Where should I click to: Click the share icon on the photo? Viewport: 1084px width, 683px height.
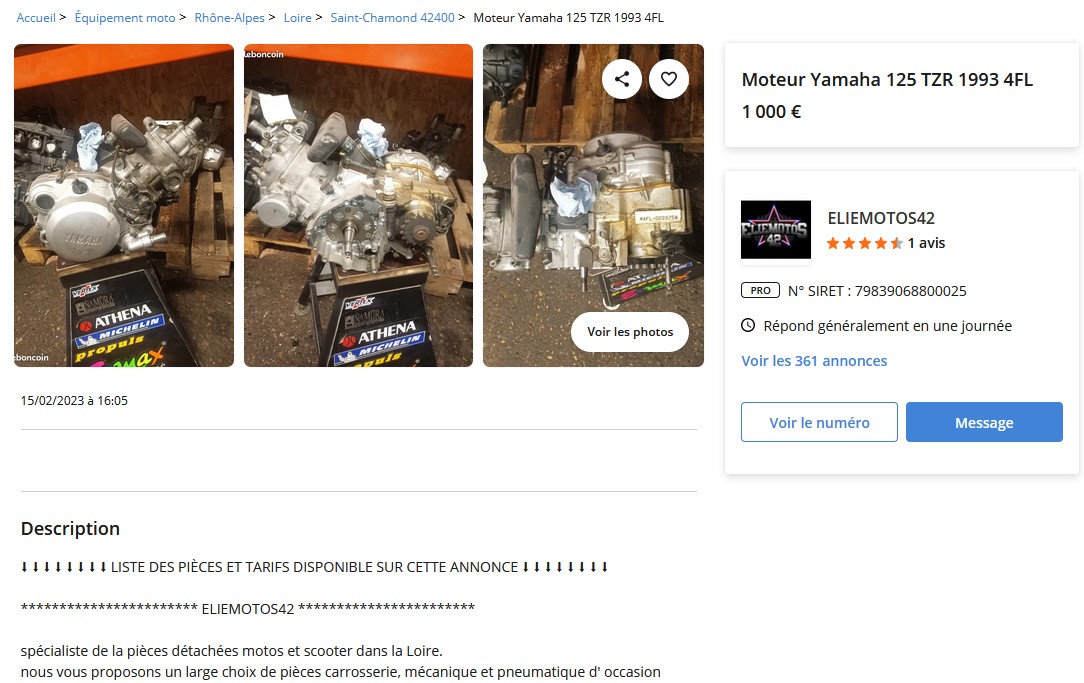pos(622,79)
